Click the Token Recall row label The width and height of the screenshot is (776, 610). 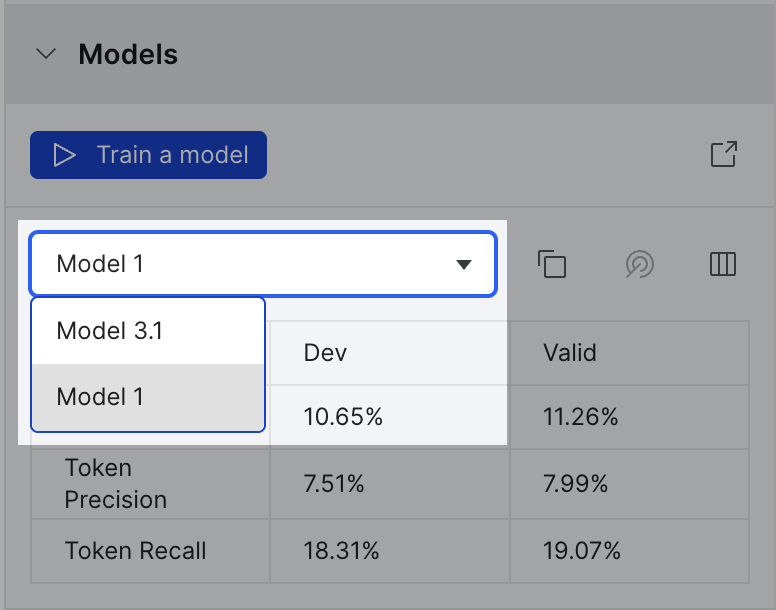coord(136,551)
